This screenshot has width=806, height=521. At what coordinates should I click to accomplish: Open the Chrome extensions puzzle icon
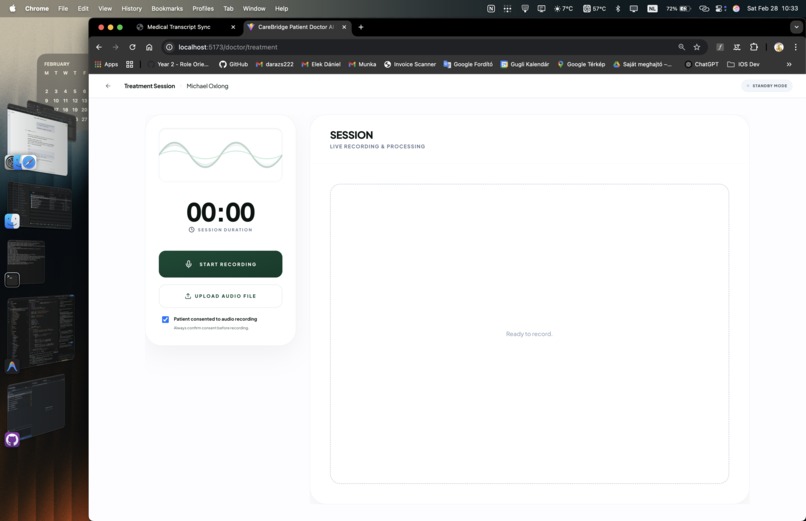click(754, 47)
